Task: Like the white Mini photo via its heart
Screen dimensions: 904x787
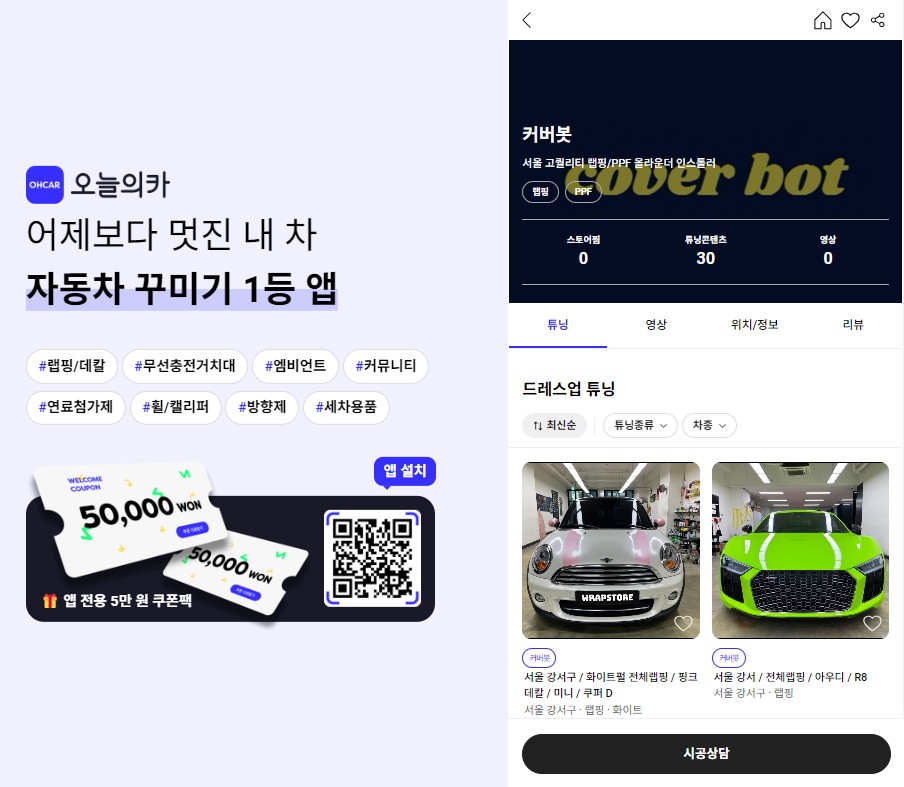Action: click(x=684, y=622)
